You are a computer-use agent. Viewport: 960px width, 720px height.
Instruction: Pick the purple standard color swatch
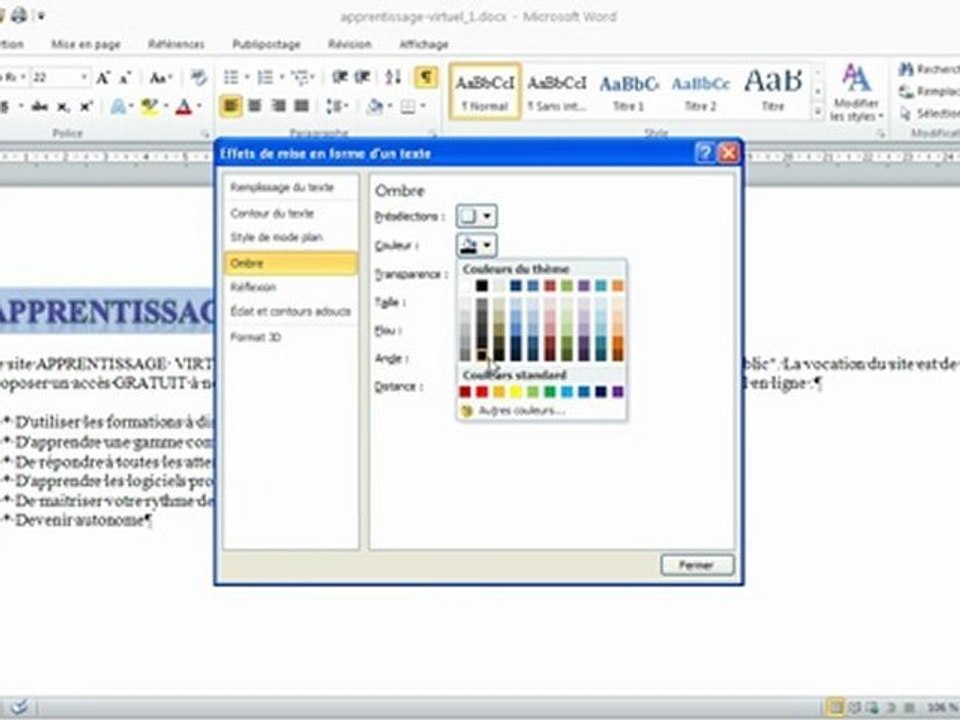pos(618,392)
